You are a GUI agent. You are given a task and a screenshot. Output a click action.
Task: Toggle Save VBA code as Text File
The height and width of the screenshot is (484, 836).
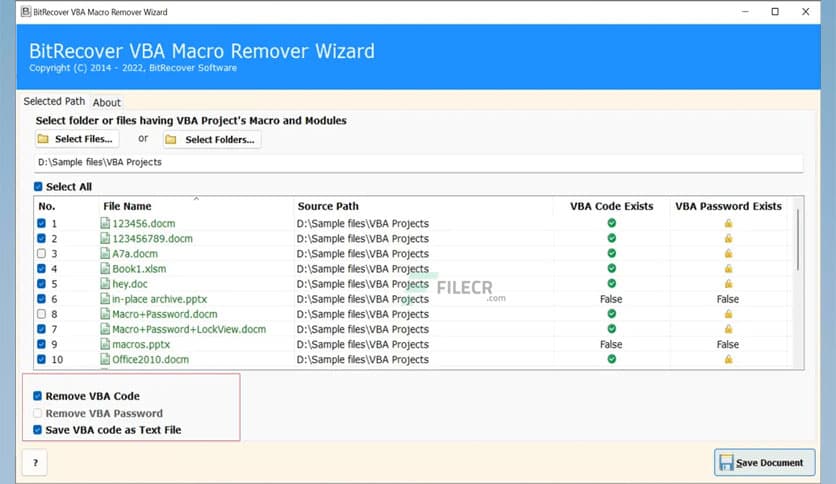[37, 430]
